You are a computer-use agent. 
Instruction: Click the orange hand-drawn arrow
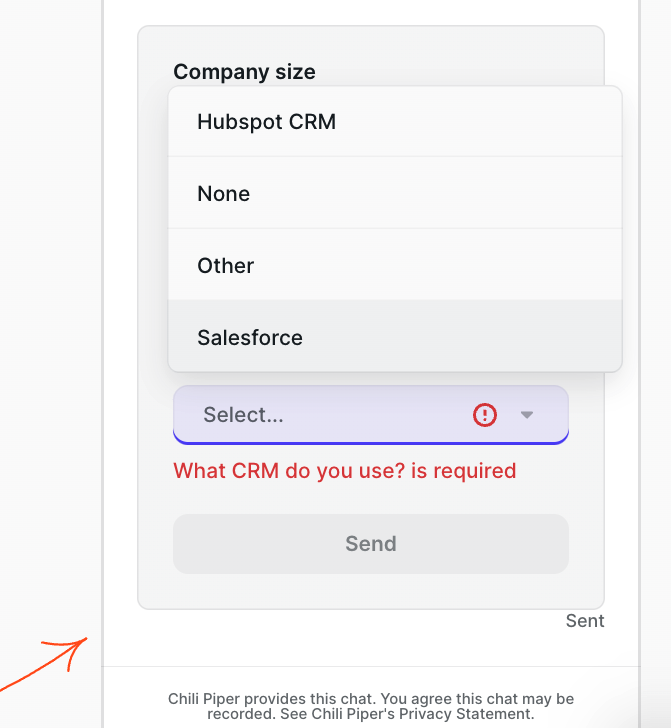(x=44, y=663)
